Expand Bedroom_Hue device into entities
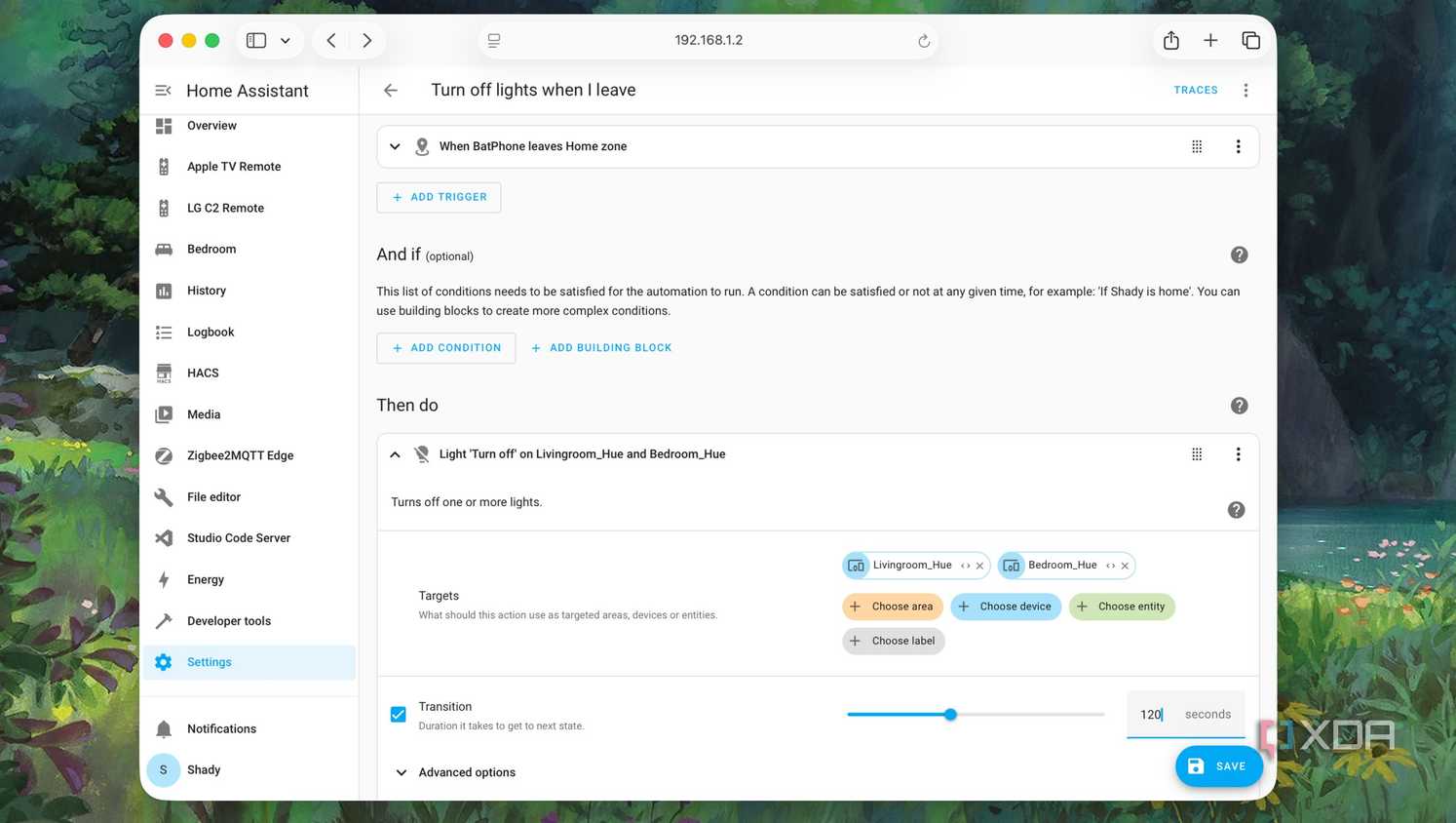Image resolution: width=1456 pixels, height=823 pixels. [1110, 566]
